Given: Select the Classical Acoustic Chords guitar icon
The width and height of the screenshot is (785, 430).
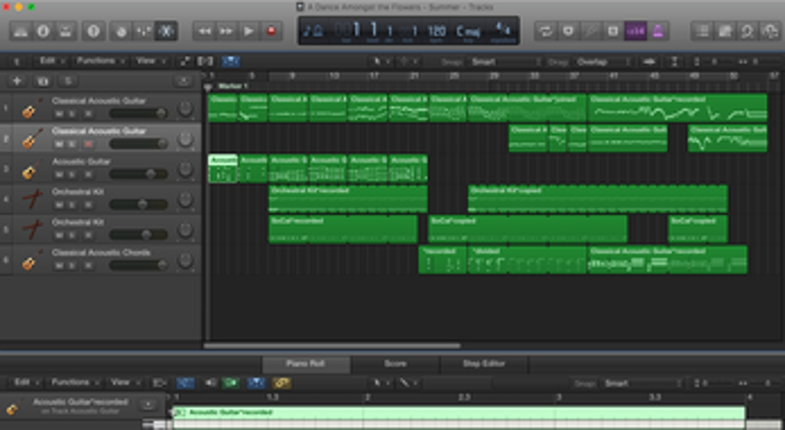Looking at the screenshot, I should [x=32, y=261].
